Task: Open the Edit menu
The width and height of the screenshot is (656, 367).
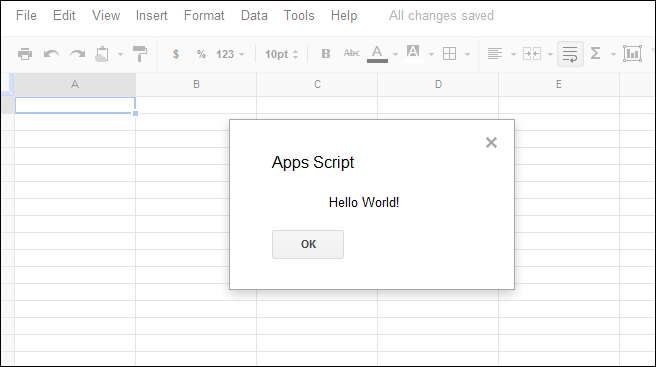Action: pyautogui.click(x=64, y=15)
